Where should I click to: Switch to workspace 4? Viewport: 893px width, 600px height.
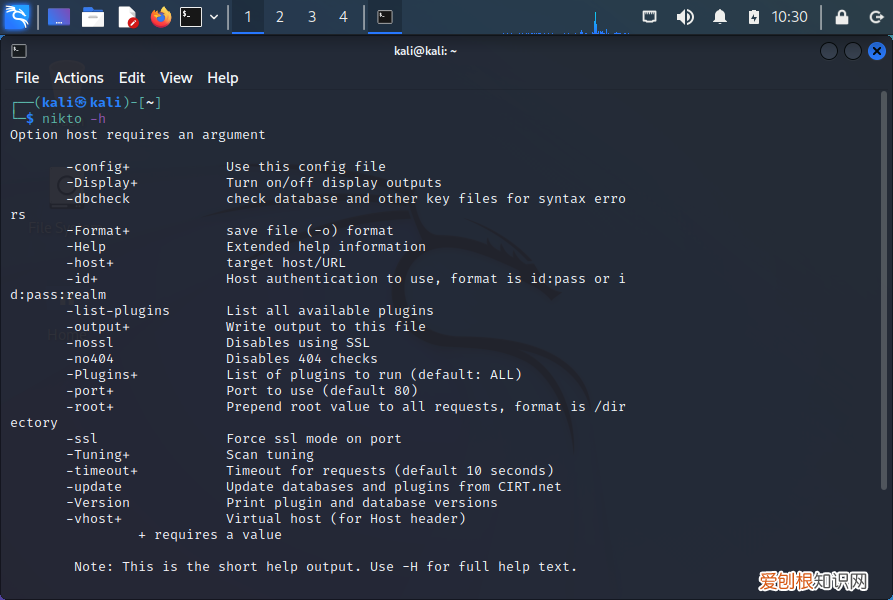pos(344,17)
